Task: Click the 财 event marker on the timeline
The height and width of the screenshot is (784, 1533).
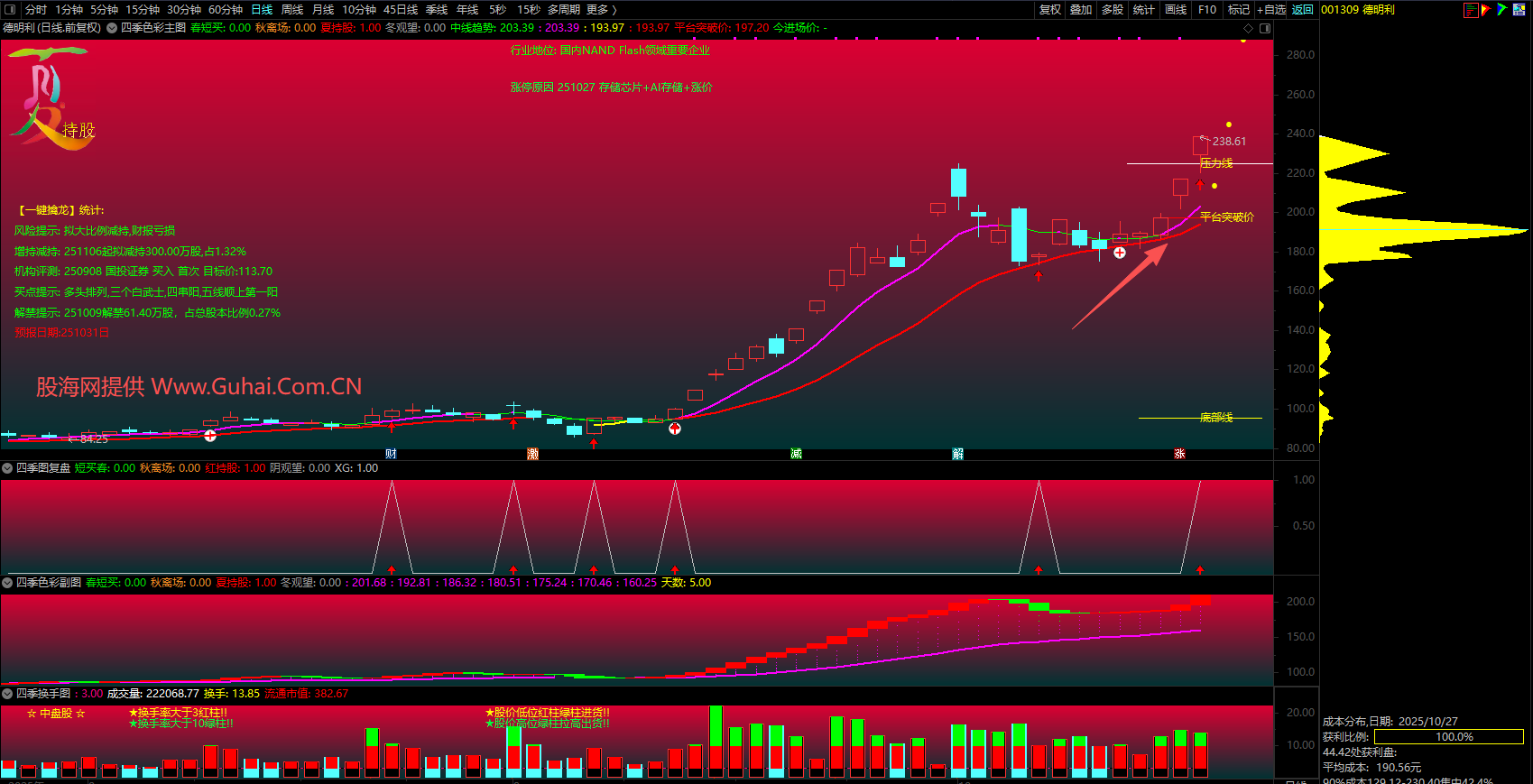Action: (x=391, y=454)
